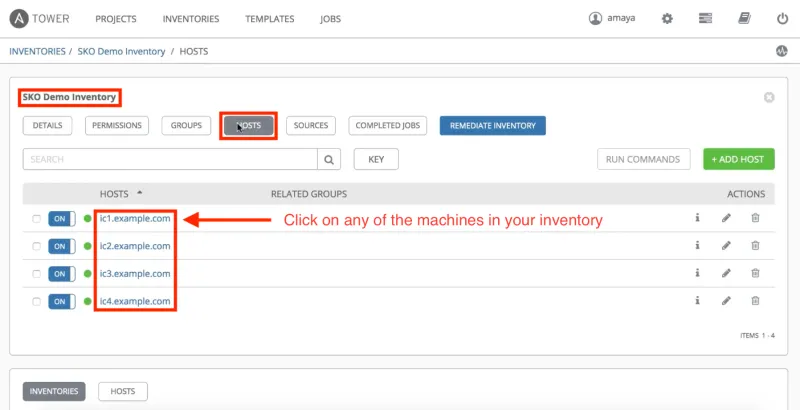Tick the checkbox for lc4.example.com
Viewport: 800px width, 410px height.
[36, 301]
